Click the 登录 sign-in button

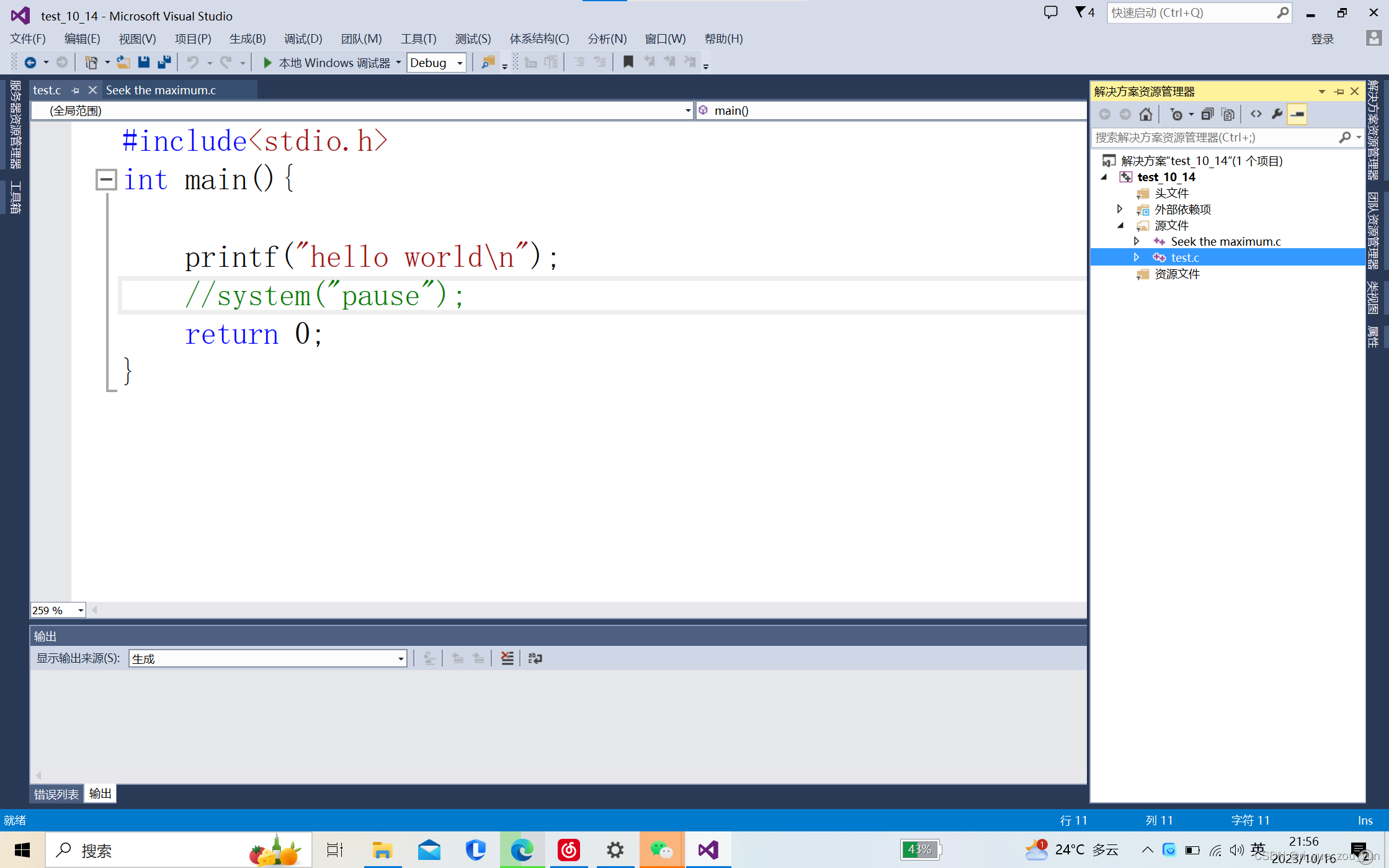point(1322,38)
